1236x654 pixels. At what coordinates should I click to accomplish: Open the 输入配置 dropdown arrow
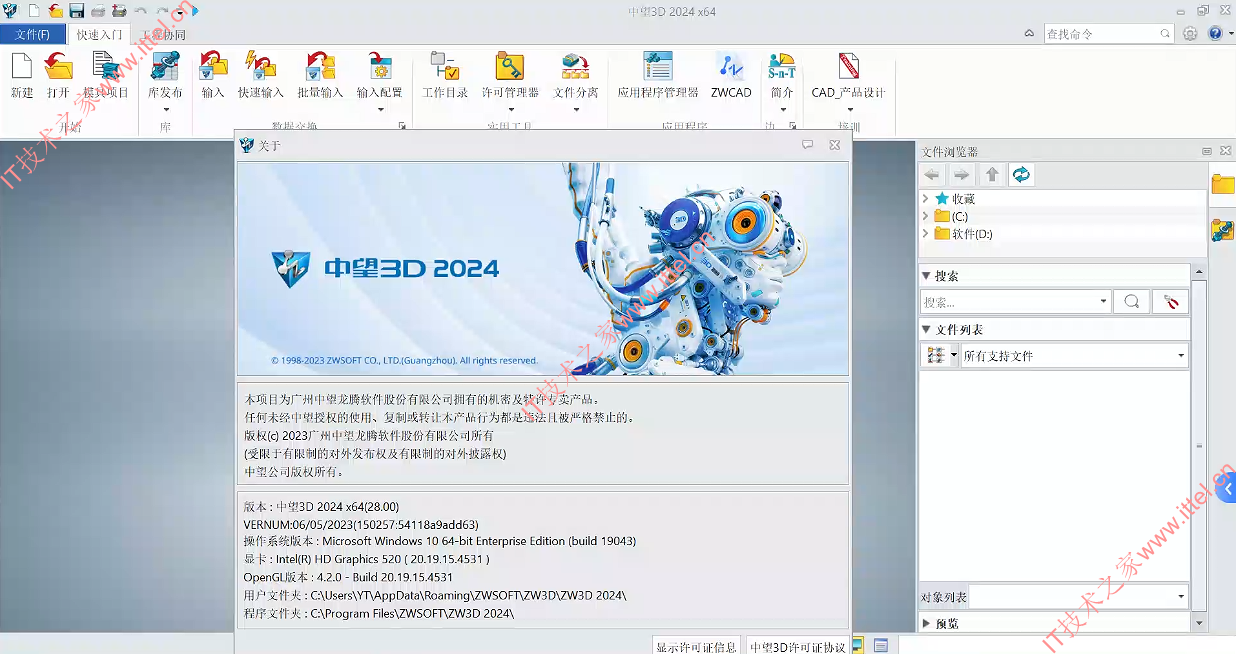pyautogui.click(x=380, y=109)
